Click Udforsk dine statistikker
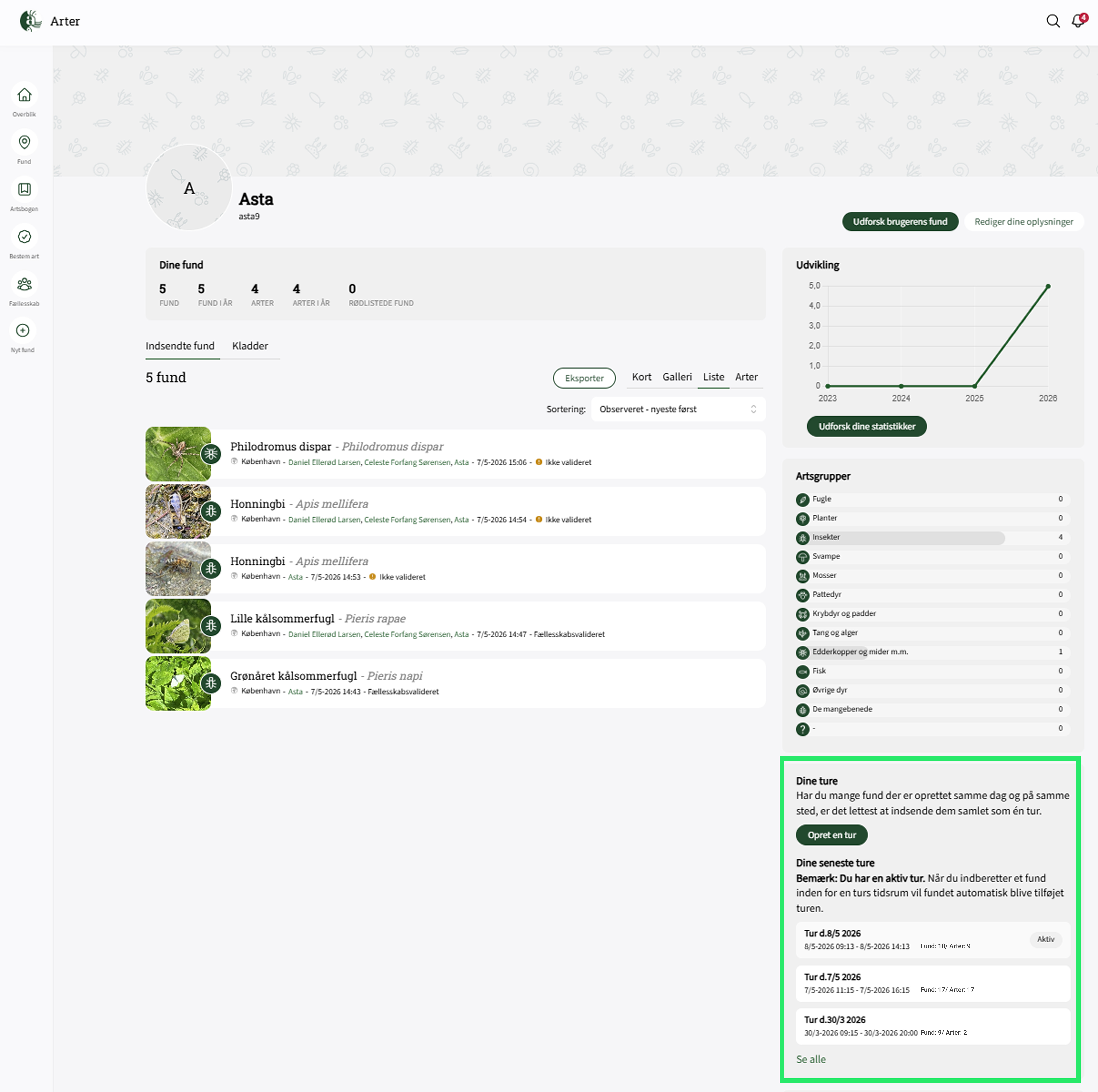Viewport: 1098px width, 1092px height. (867, 426)
